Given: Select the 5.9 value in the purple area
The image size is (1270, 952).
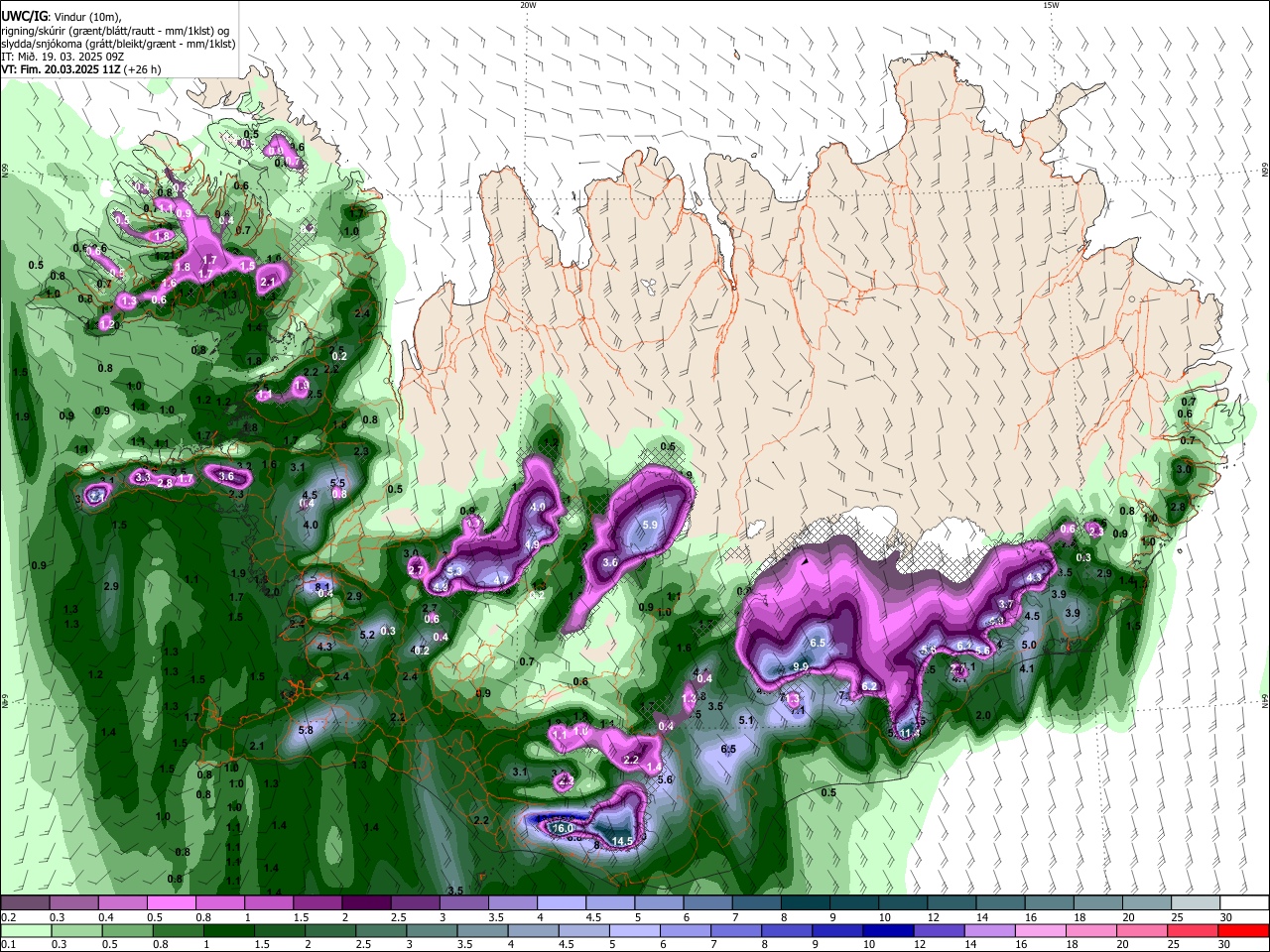Looking at the screenshot, I should coord(651,525).
